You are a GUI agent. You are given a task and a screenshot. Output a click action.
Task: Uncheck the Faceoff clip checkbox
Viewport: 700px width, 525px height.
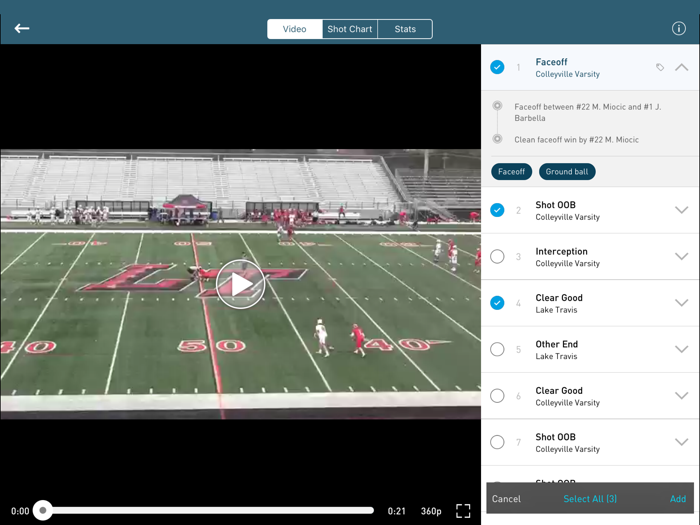click(x=497, y=67)
